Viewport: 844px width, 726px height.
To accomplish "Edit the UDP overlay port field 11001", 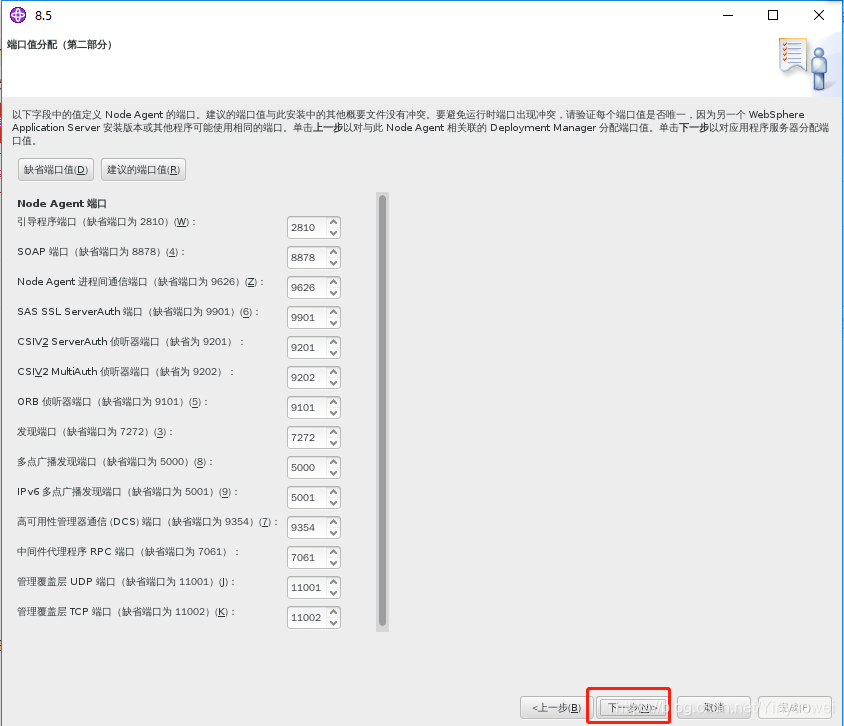I will coord(307,588).
